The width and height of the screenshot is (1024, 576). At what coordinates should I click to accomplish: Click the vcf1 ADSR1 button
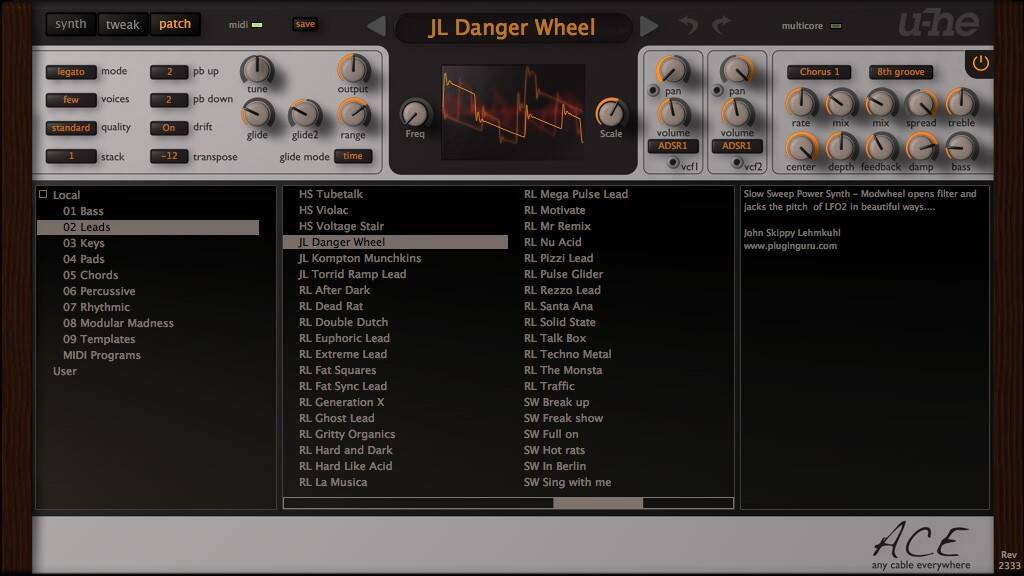(673, 146)
